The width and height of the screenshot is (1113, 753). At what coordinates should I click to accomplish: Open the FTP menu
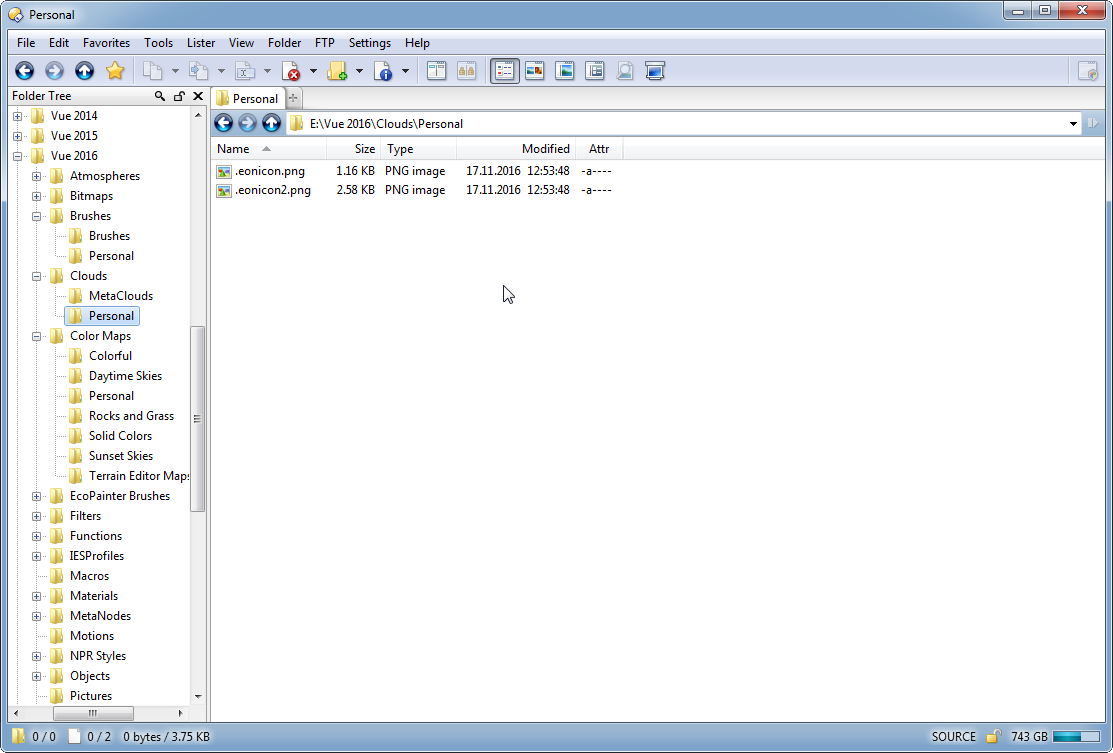pos(324,43)
